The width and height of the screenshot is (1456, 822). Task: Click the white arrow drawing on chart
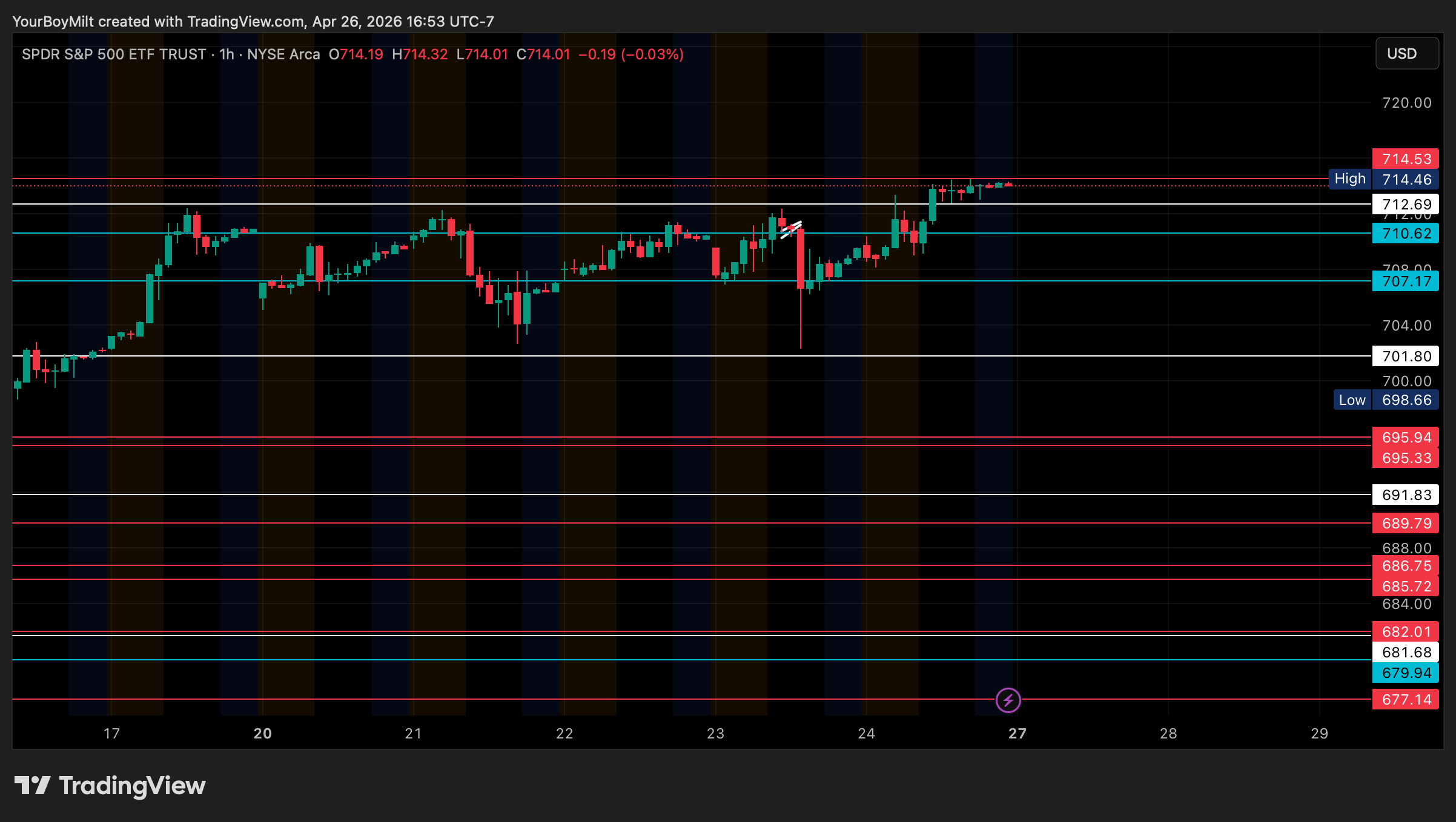pyautogui.click(x=791, y=229)
